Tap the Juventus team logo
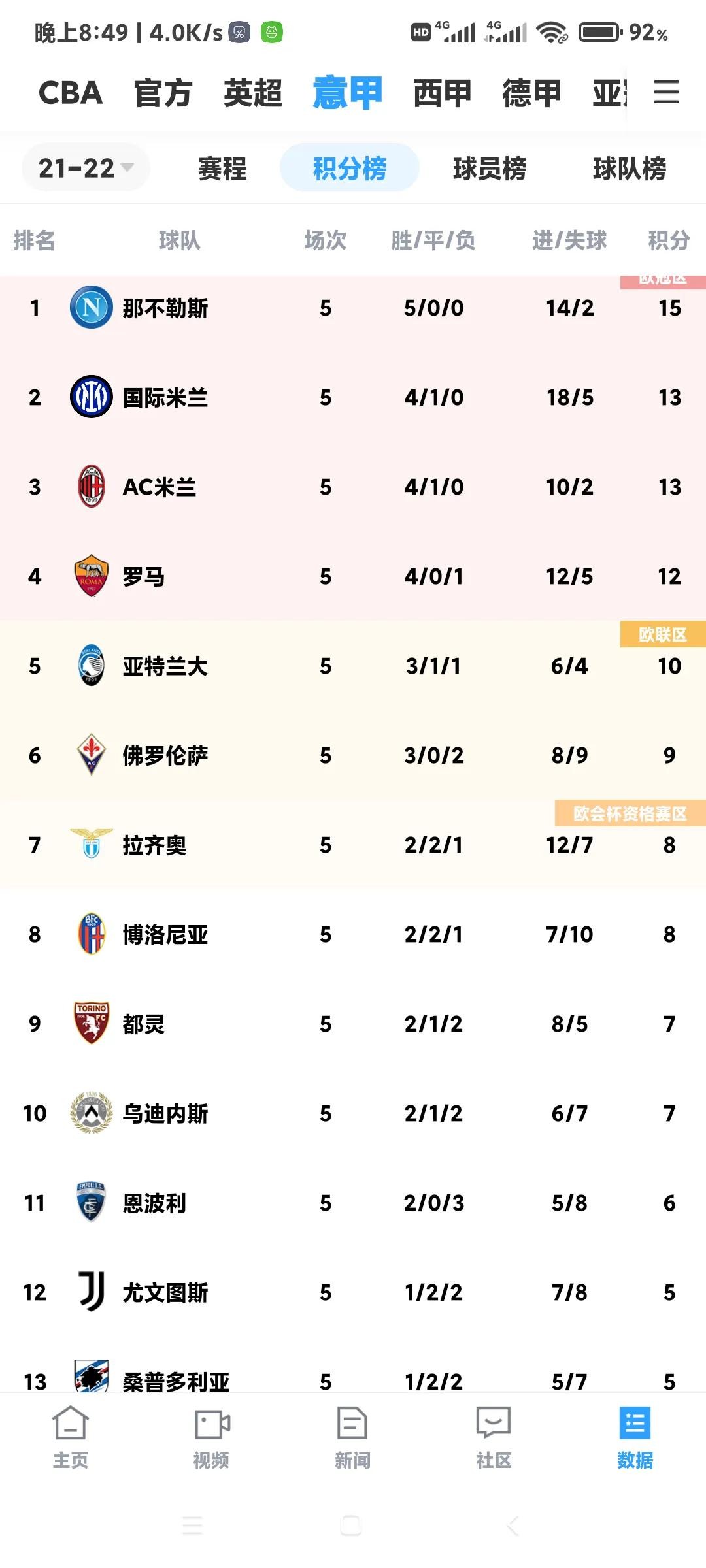 92,1292
